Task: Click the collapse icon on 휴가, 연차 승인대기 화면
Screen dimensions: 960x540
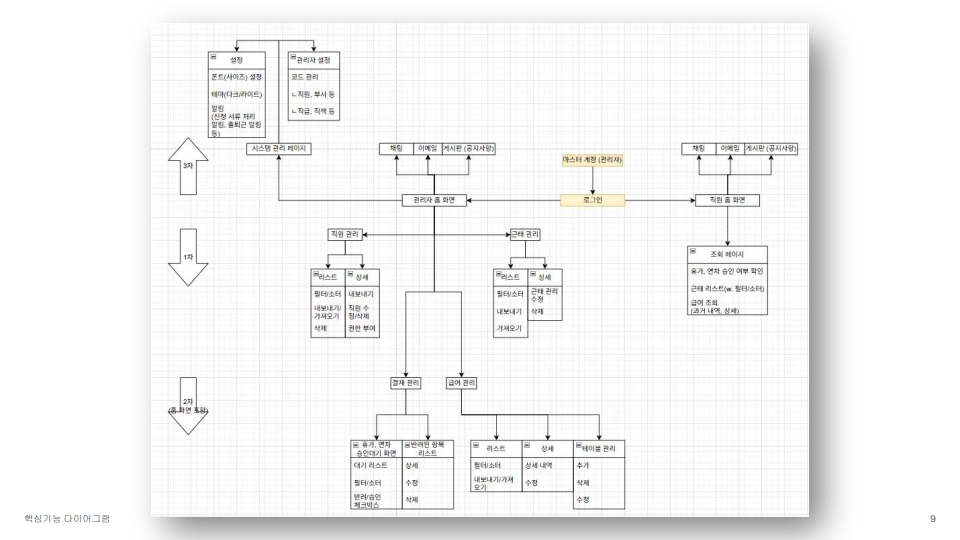Action: coord(356,444)
